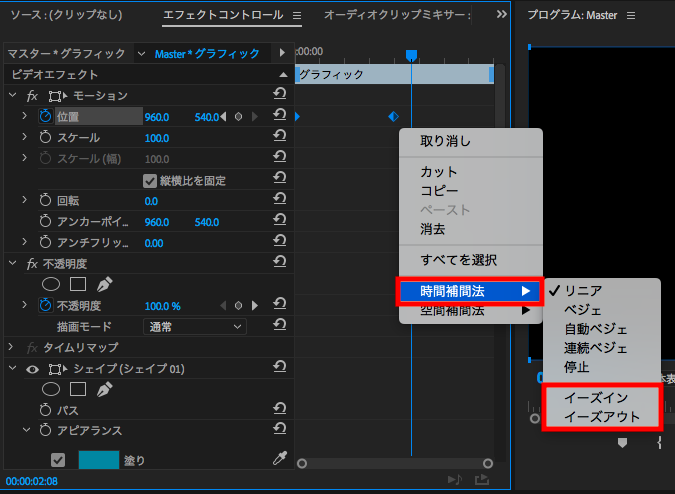Reset the シェイプ (シェイプ 01) effect
This screenshot has height=494, width=675.
(x=280, y=367)
